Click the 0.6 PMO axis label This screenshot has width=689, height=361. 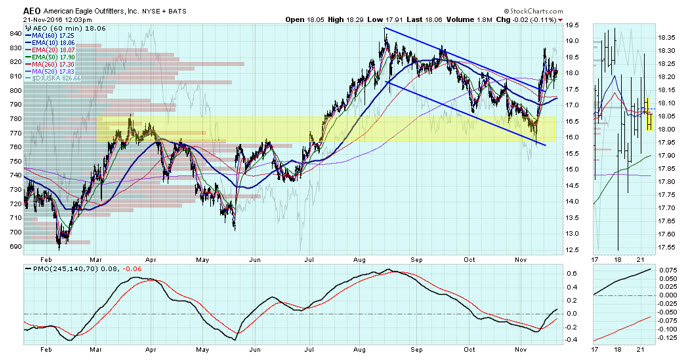(x=573, y=274)
